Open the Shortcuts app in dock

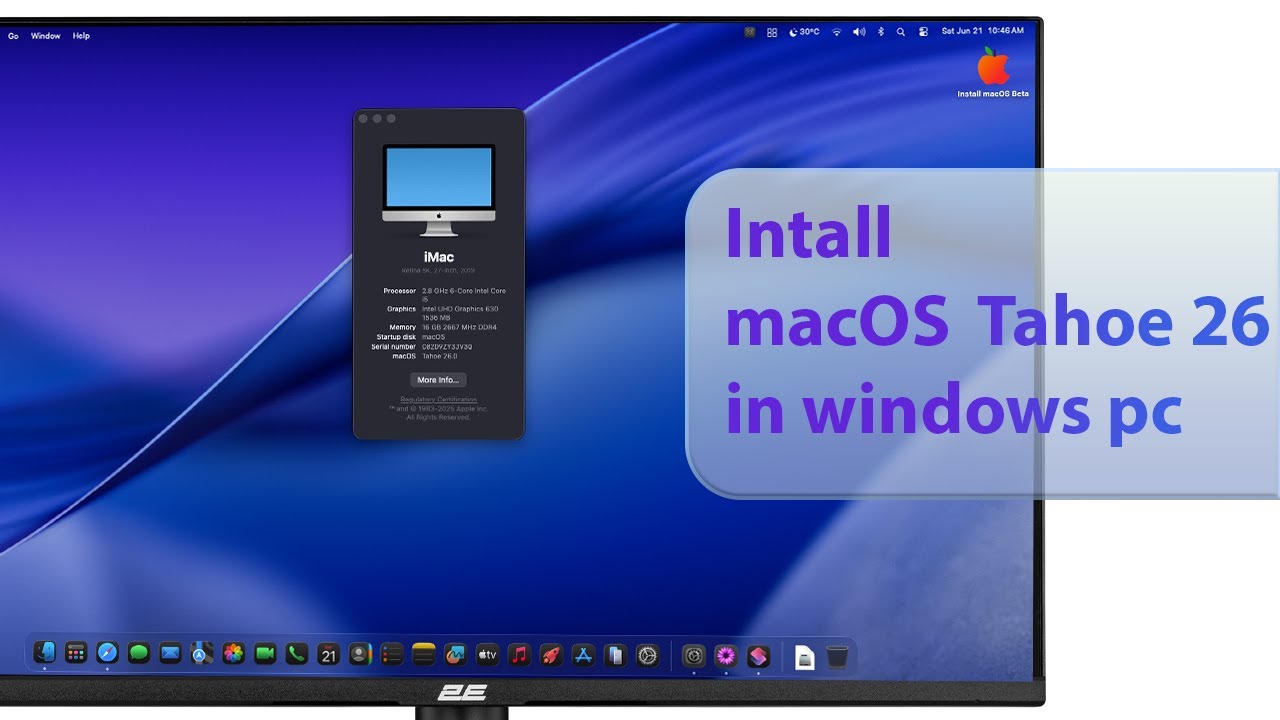[x=758, y=656]
